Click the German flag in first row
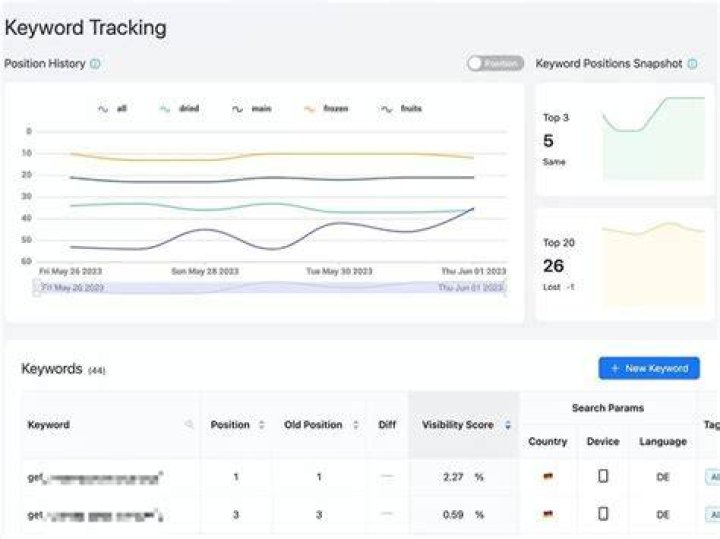The image size is (720, 539). (547, 477)
